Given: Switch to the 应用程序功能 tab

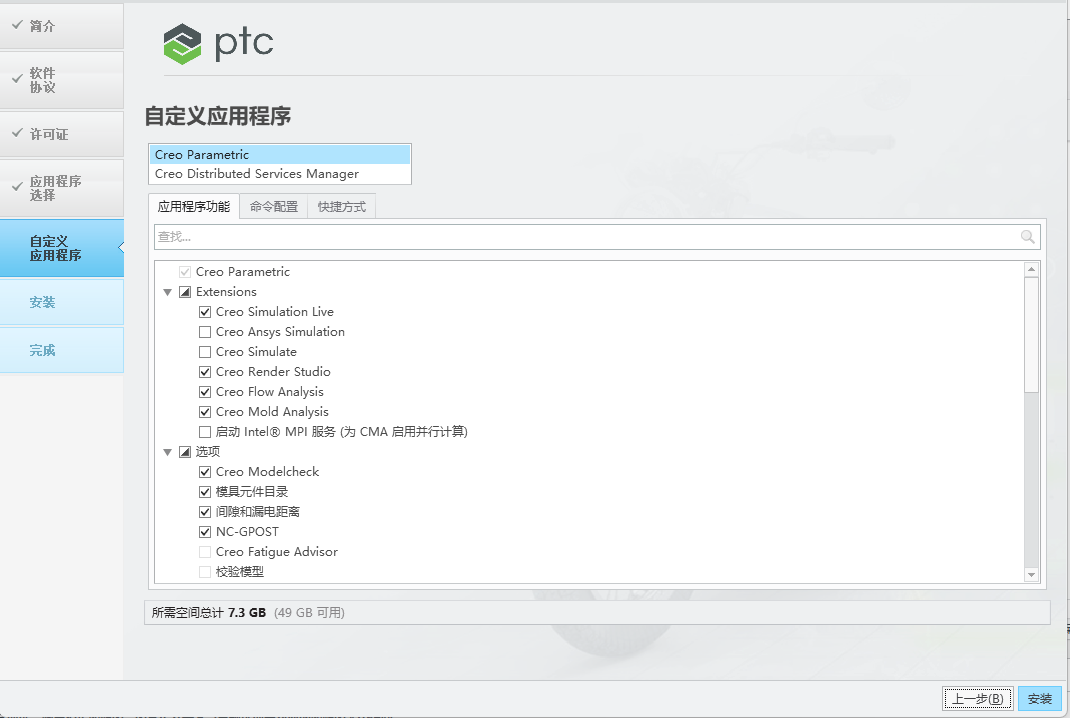Looking at the screenshot, I should pos(194,207).
